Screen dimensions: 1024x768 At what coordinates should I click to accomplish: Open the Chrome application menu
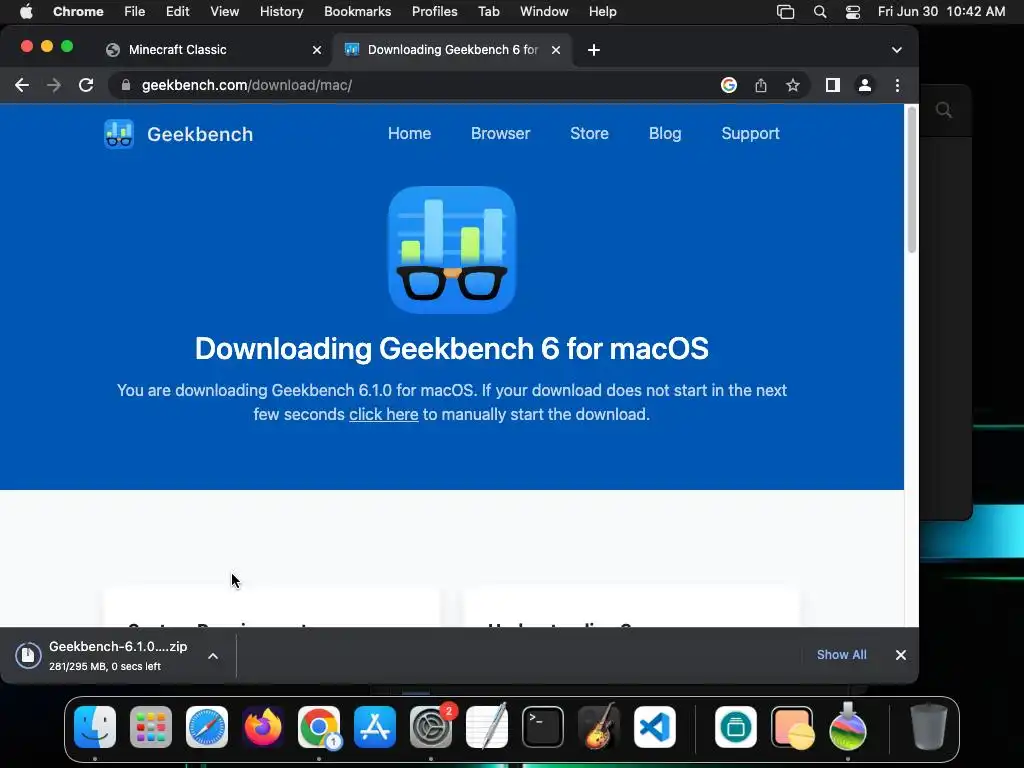(78, 12)
